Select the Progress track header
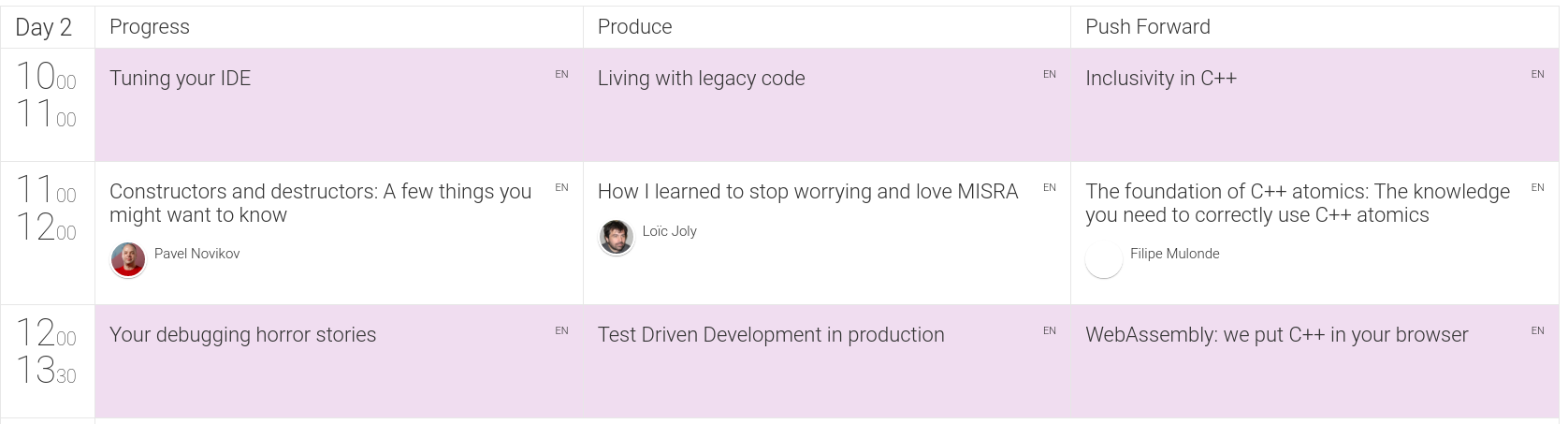Viewport: 1568px width, 424px height. point(150,27)
